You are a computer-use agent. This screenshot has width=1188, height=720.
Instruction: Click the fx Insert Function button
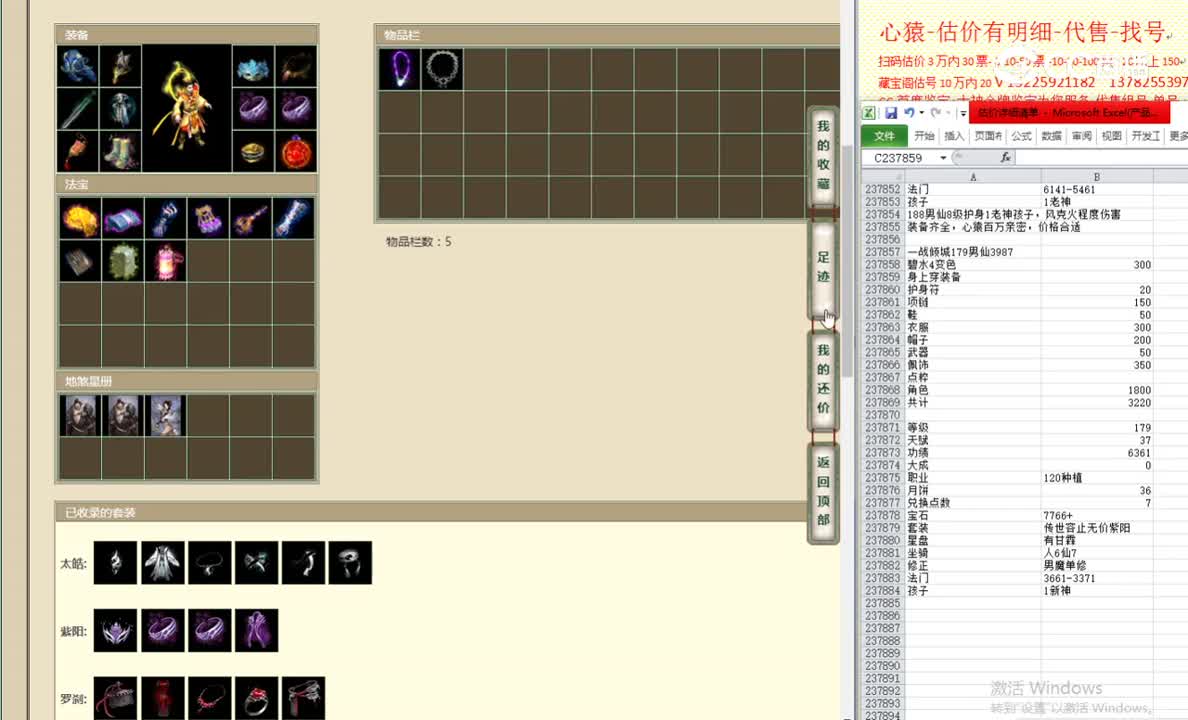pos(1005,158)
